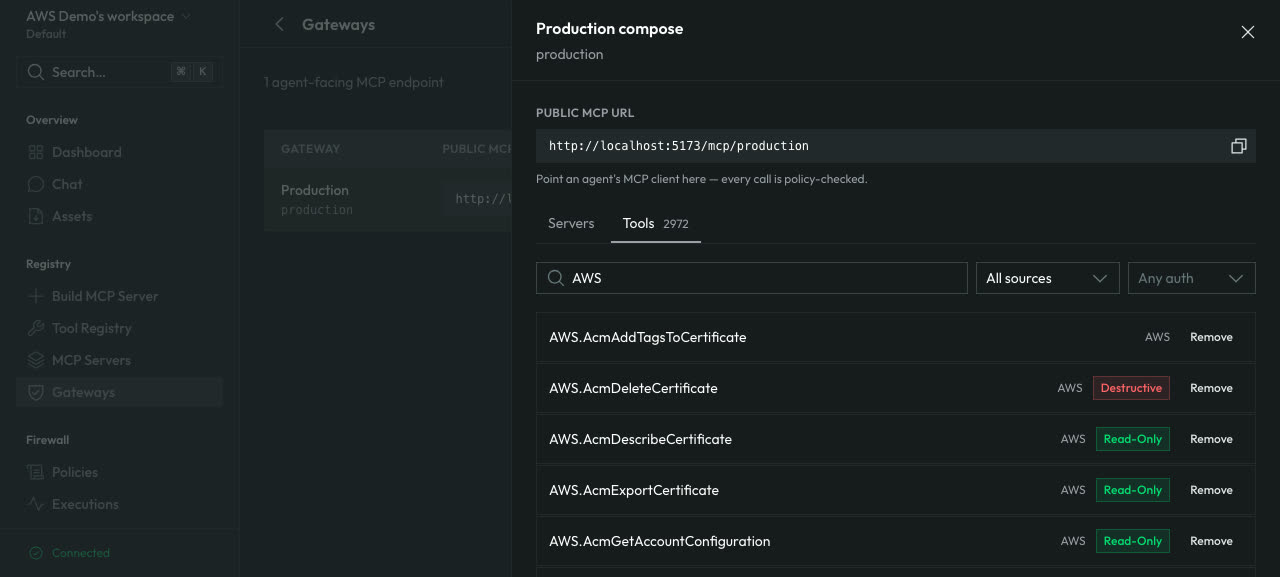The height and width of the screenshot is (577, 1280).
Task: Focus the tools search field containing AWS
Action: point(752,278)
